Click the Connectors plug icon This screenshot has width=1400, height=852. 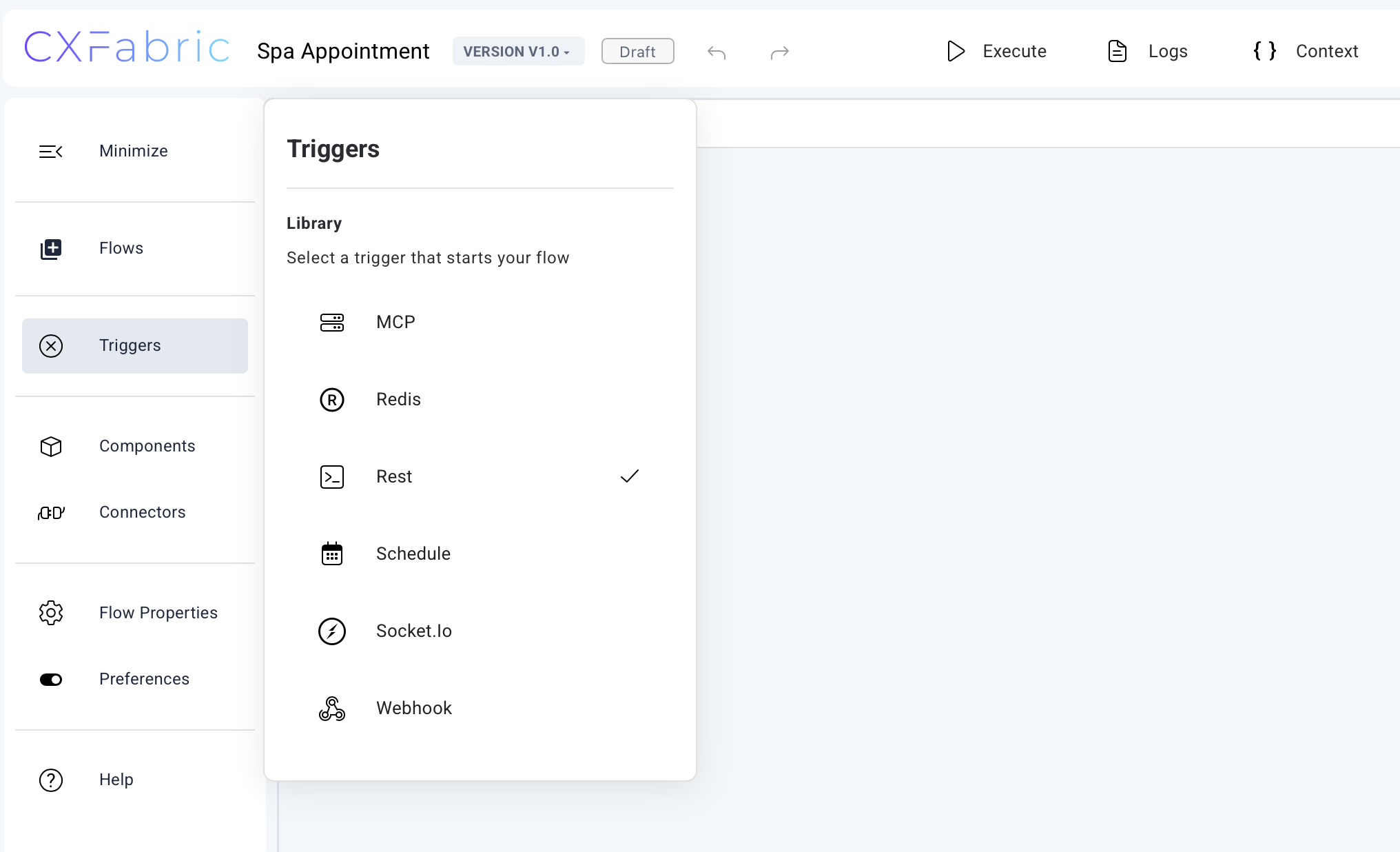tap(51, 513)
